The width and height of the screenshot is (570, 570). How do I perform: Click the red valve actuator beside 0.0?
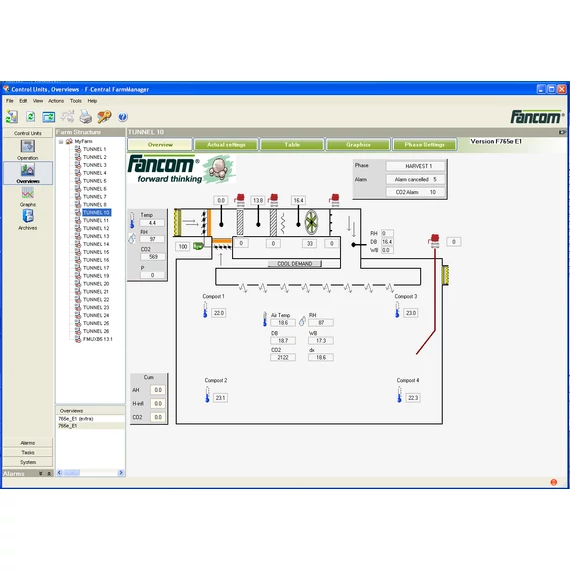click(x=240, y=200)
